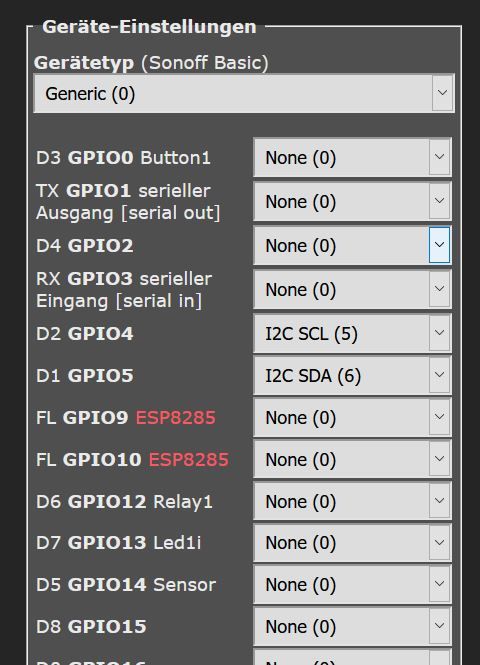Click the chevron arrow beside I2C SCL (5)
Viewport: 480px width, 665px height.
(439, 333)
